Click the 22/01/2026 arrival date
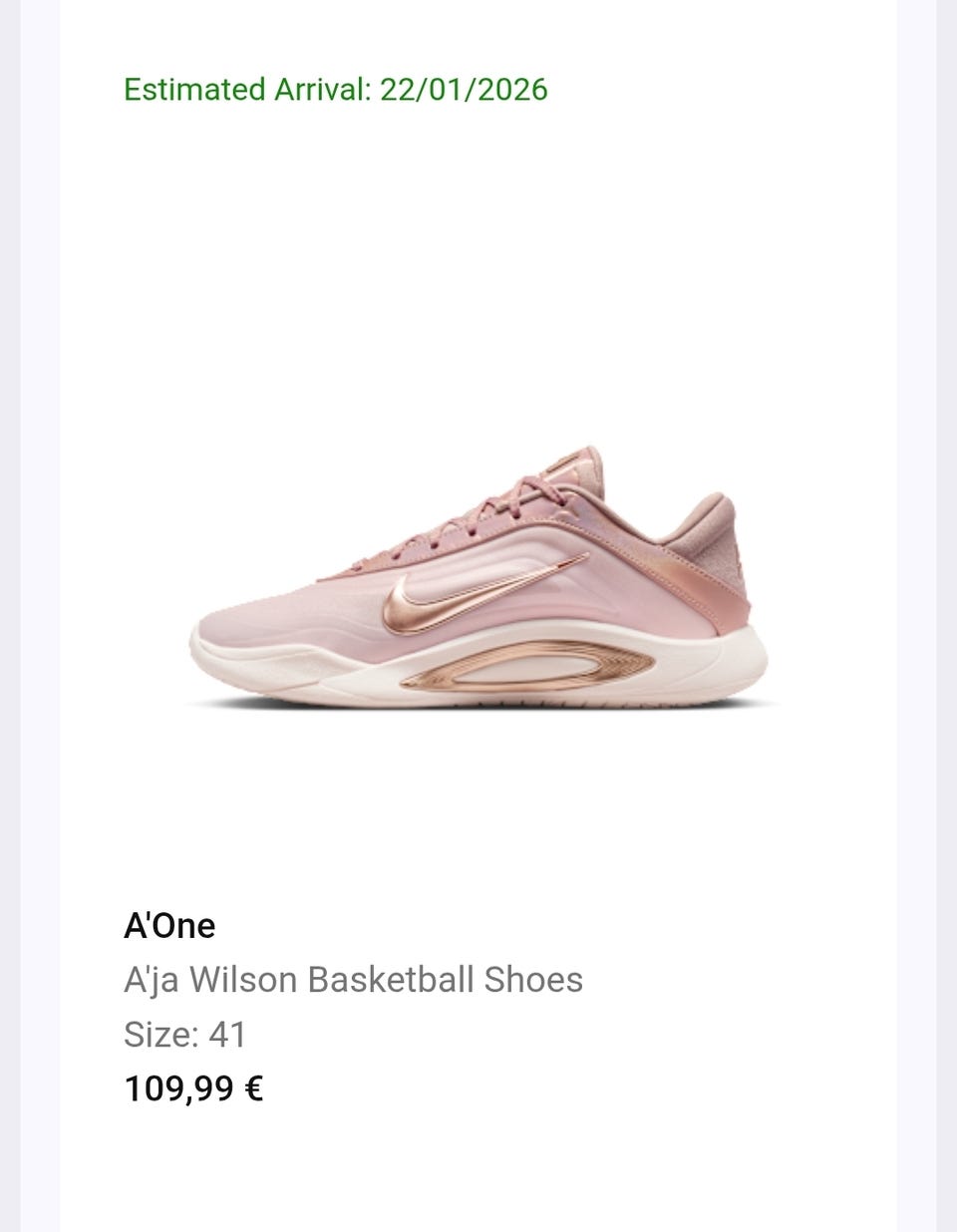Viewport: 957px width, 1232px height. click(464, 90)
